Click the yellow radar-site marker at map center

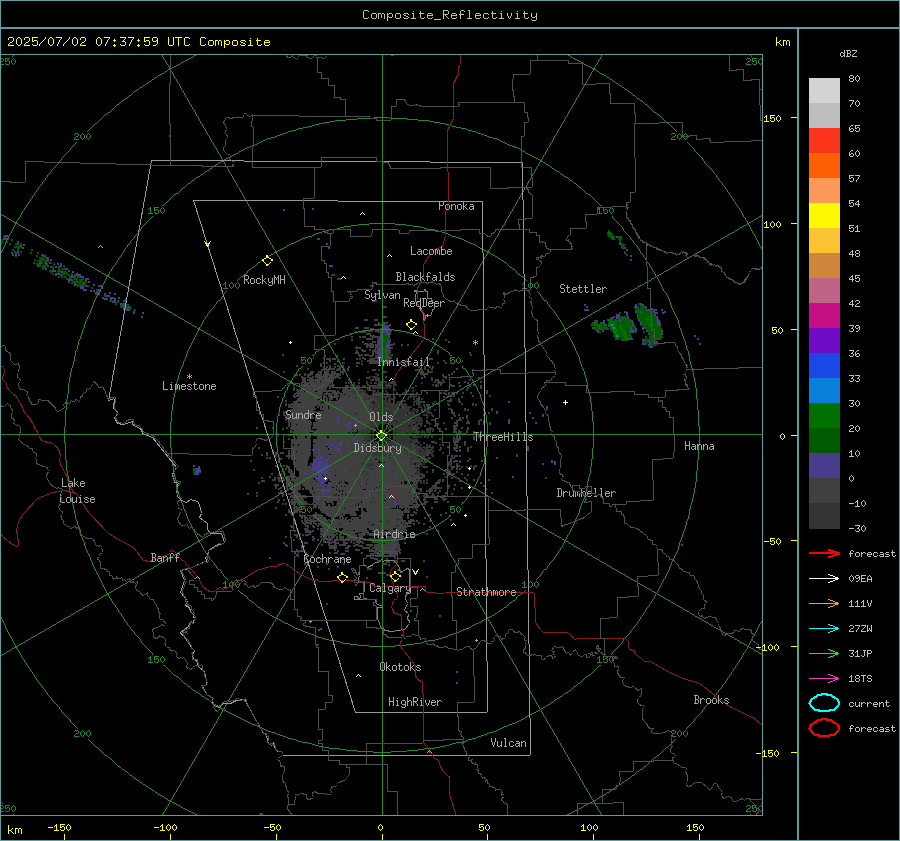pos(381,436)
